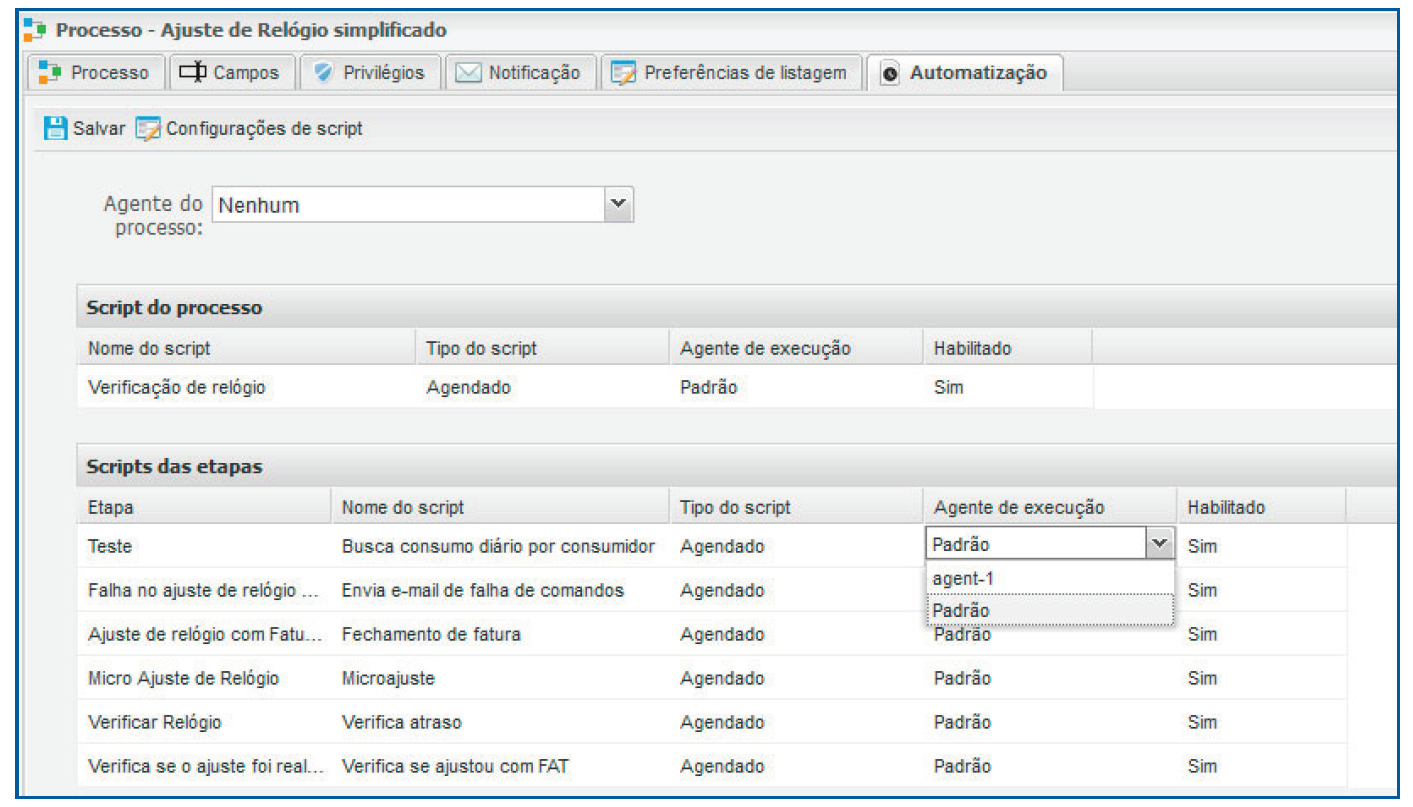
Task: Click the Habilitado cell for the Verificar Relógio row
Action: [x=1202, y=722]
